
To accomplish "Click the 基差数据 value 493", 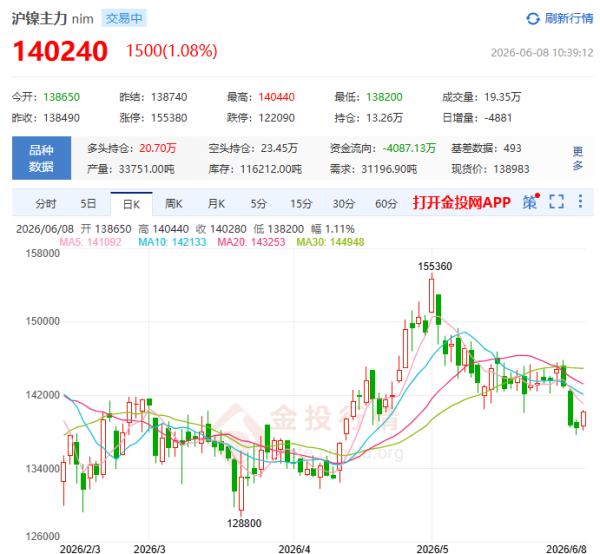I will pyautogui.click(x=512, y=148).
